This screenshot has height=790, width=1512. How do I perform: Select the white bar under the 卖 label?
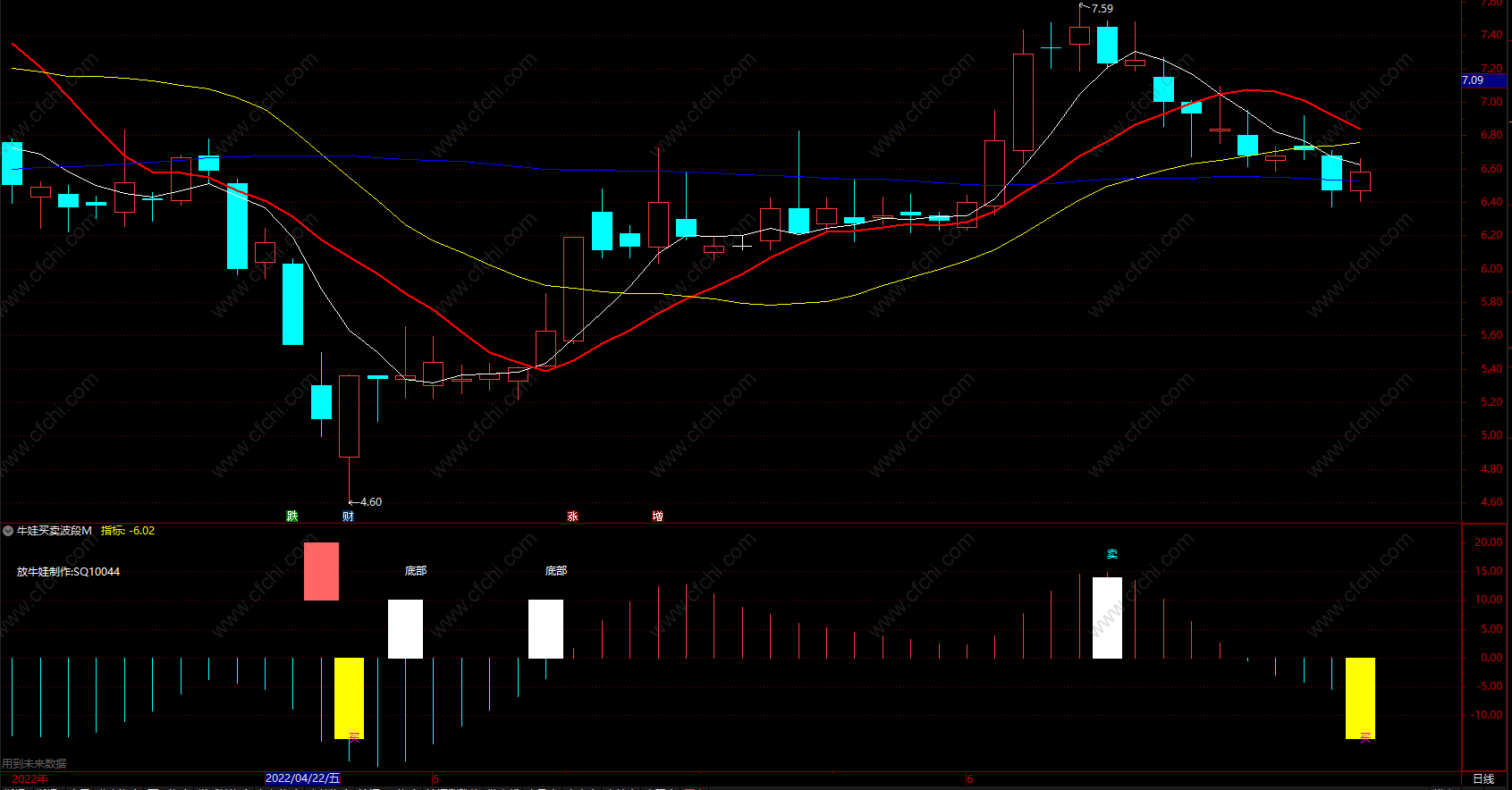click(1107, 618)
